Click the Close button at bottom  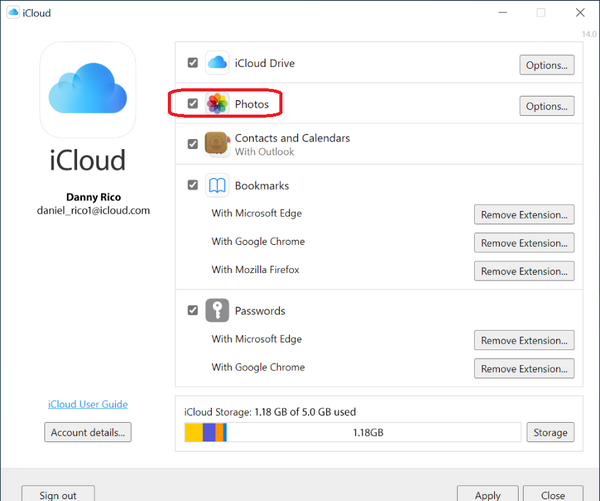(x=553, y=495)
